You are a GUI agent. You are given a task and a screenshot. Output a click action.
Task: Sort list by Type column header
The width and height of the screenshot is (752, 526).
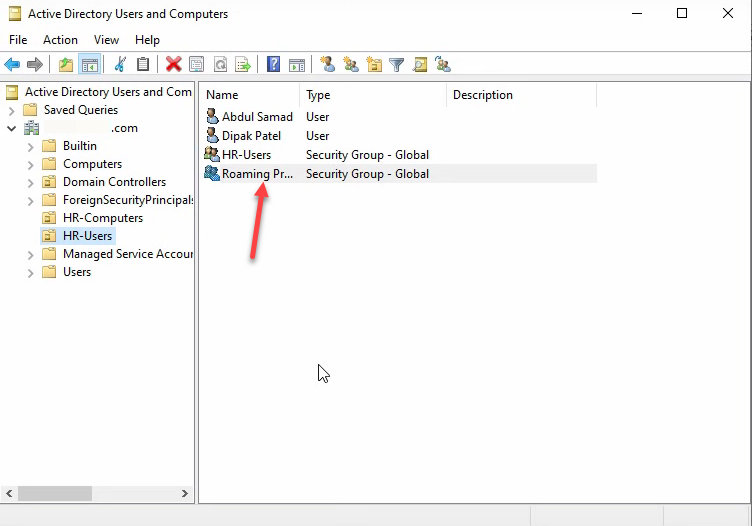(373, 95)
